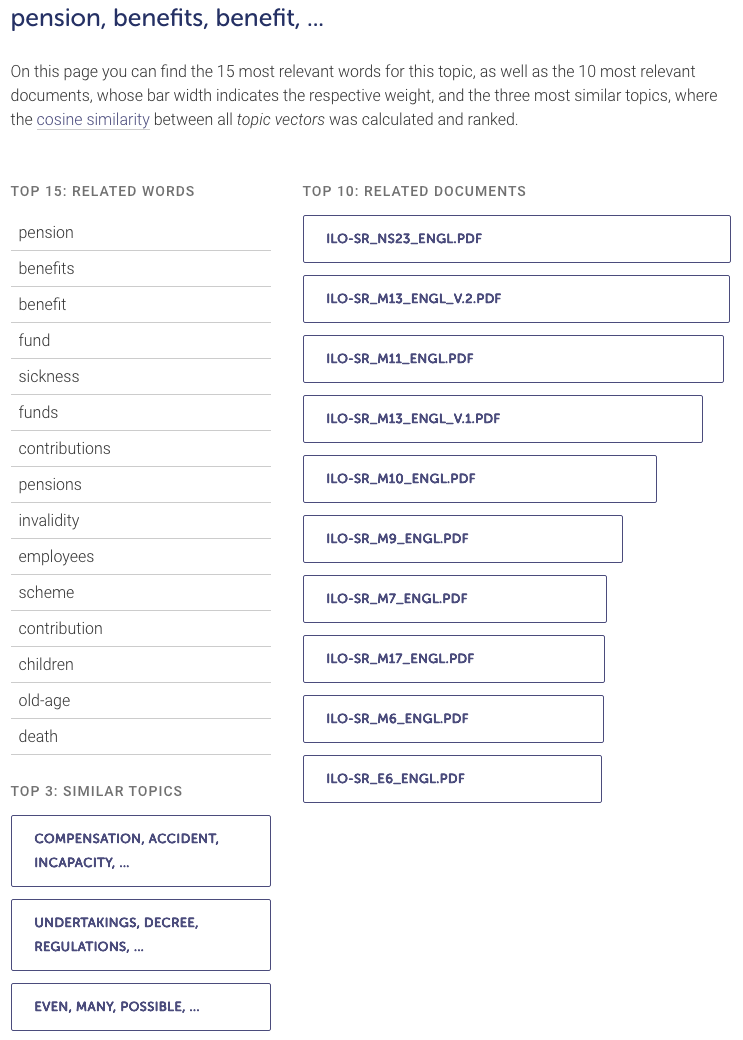Open the ILO-SR_M9_ENGL.PDF document
This screenshot has width=743, height=1040.
(394, 539)
